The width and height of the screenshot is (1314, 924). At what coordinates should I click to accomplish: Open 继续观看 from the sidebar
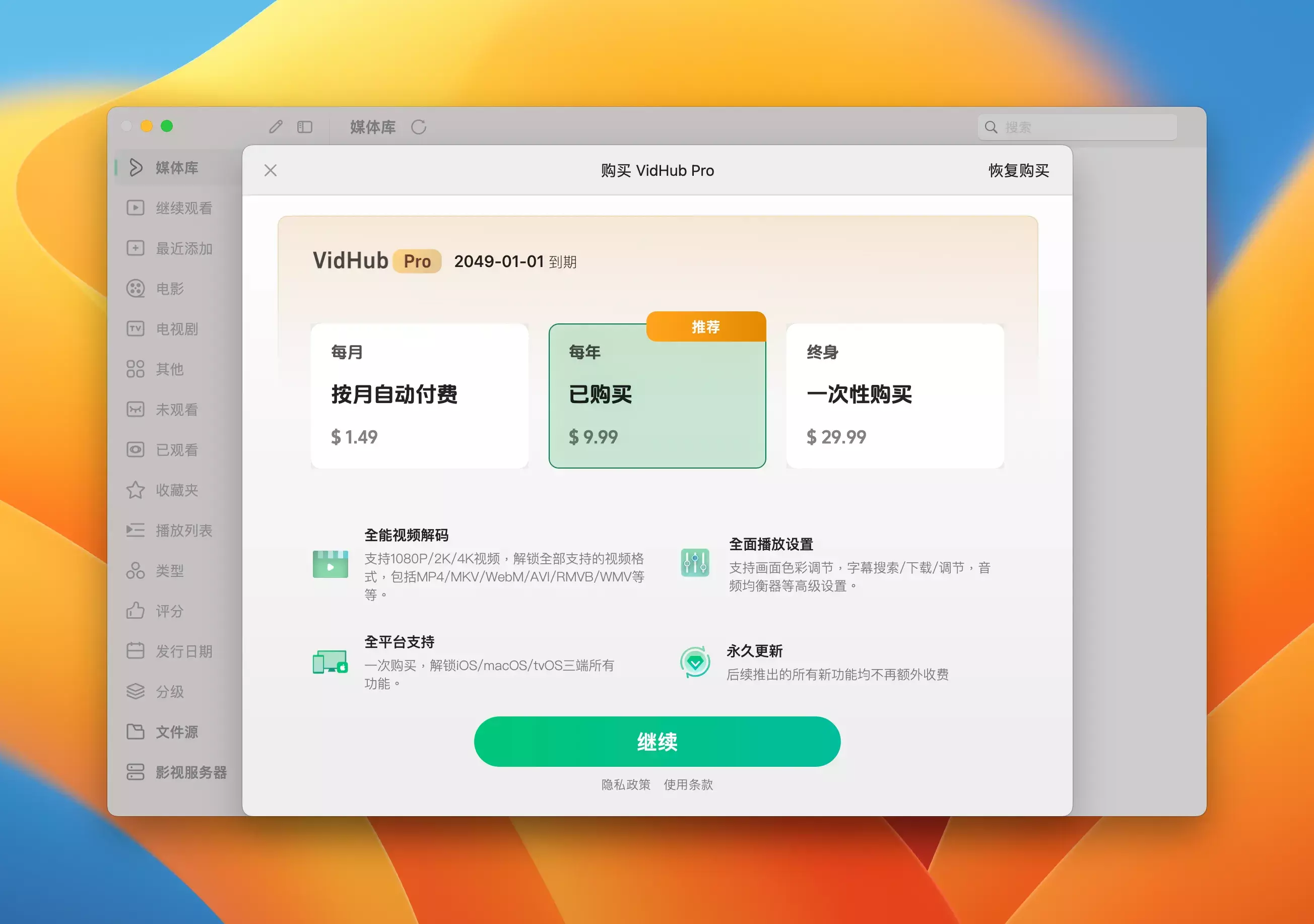(183, 208)
